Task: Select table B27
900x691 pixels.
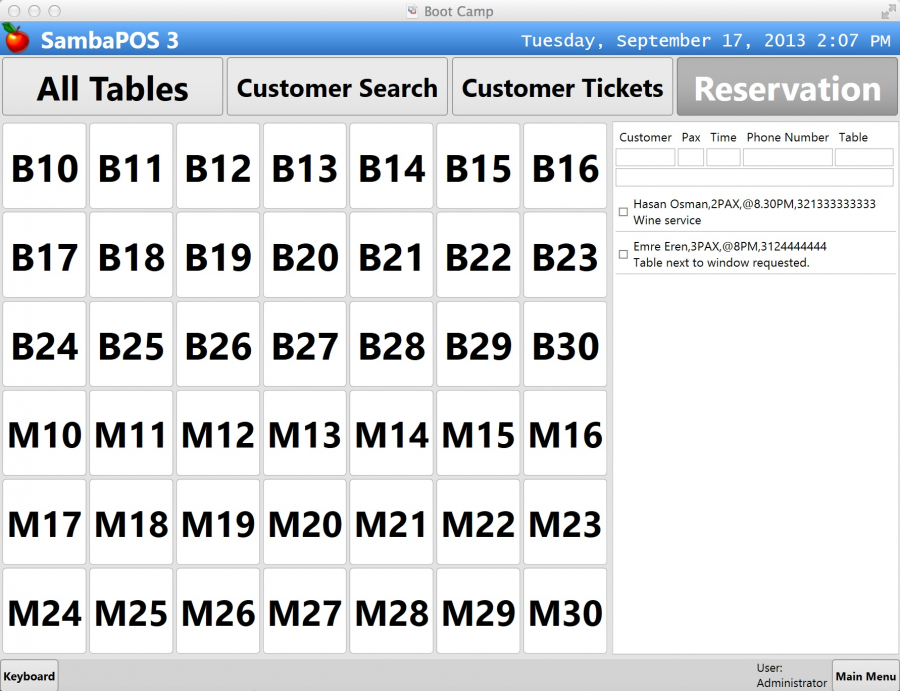Action: point(305,345)
